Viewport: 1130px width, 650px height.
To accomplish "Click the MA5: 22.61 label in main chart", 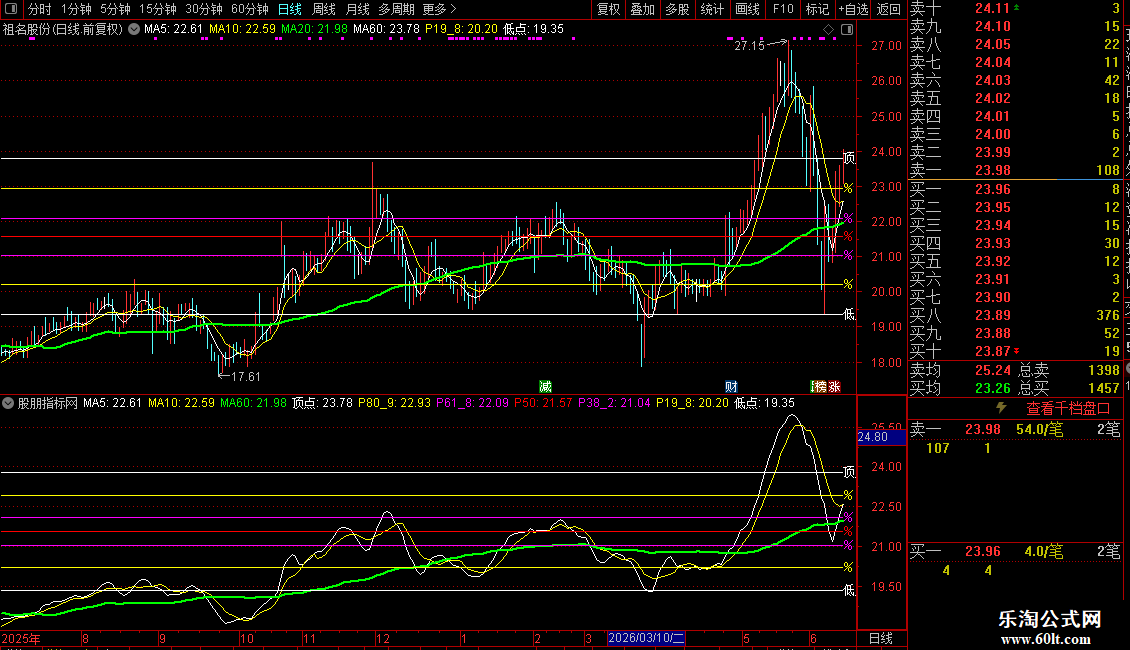I will coord(173,29).
